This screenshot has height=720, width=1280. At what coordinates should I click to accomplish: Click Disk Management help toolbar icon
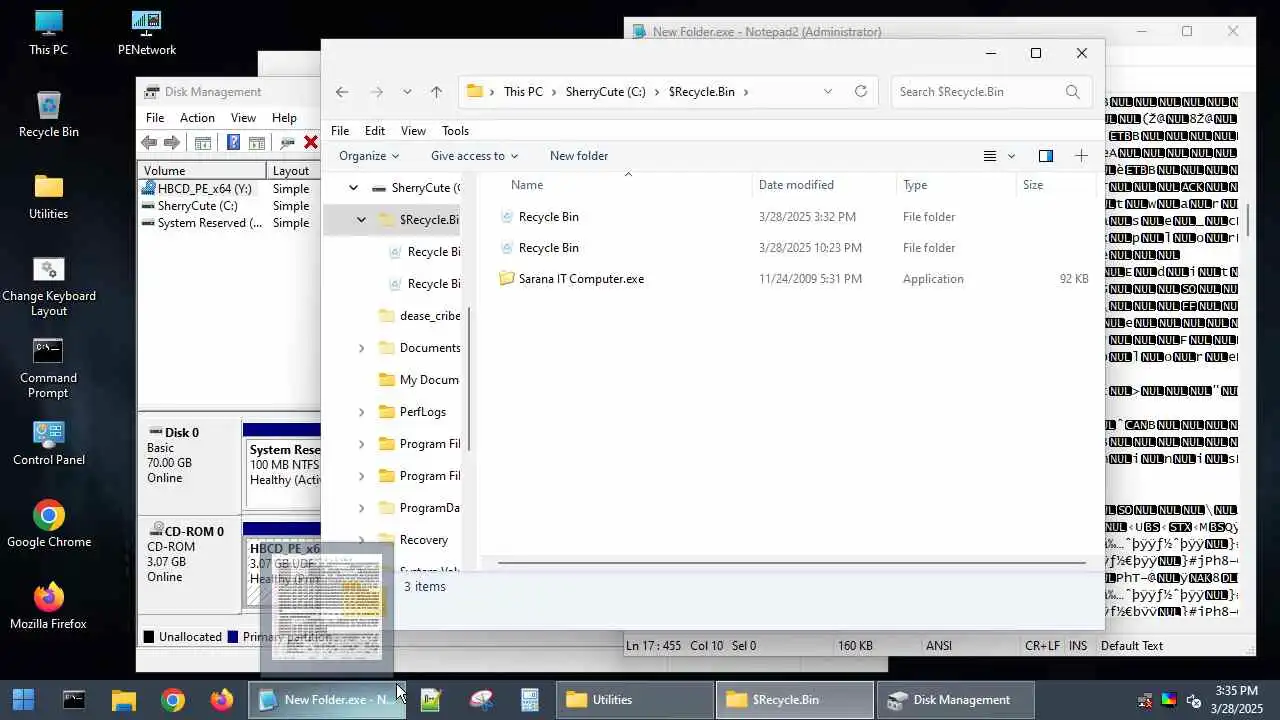click(x=233, y=143)
